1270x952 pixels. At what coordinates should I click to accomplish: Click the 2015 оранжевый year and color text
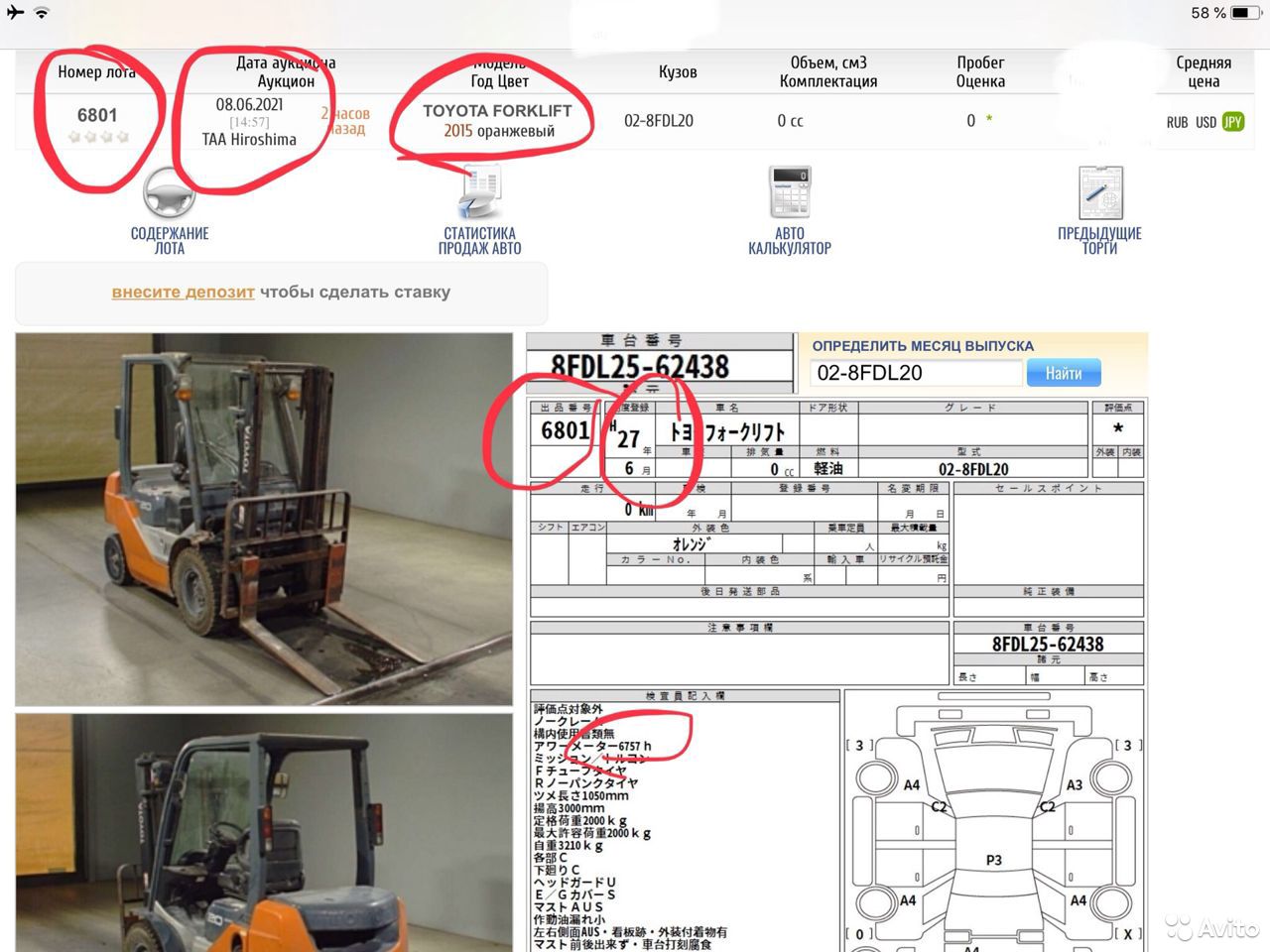click(x=499, y=131)
